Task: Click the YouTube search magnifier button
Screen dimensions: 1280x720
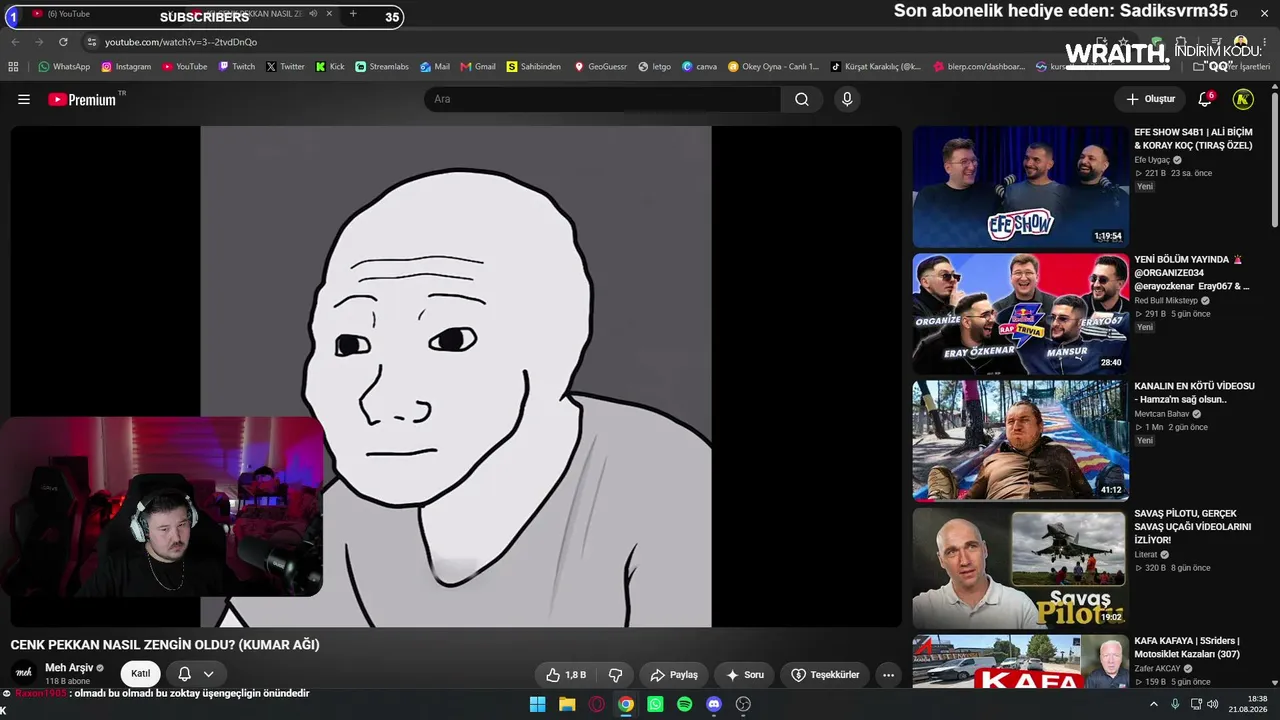Action: (802, 99)
